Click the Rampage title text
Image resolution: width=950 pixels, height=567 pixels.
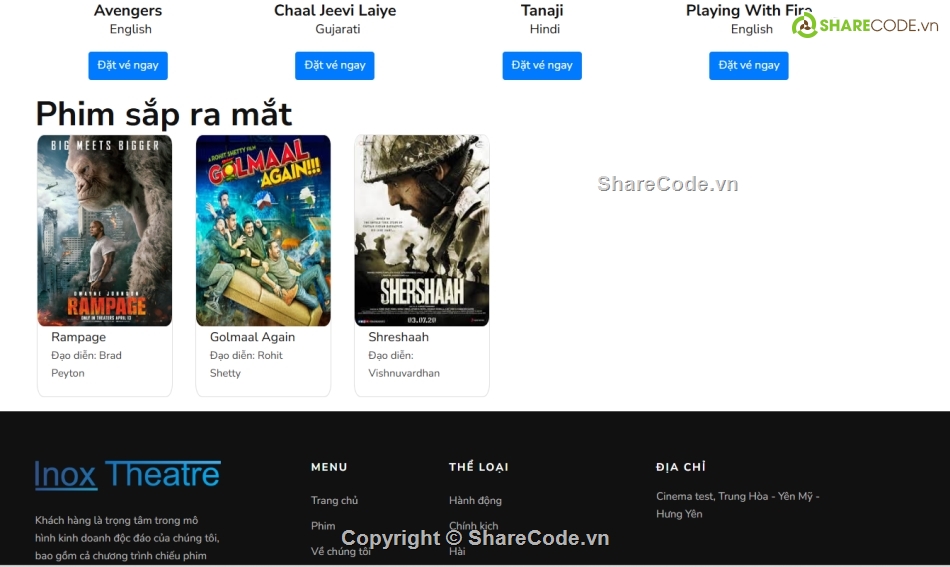pyautogui.click(x=79, y=337)
